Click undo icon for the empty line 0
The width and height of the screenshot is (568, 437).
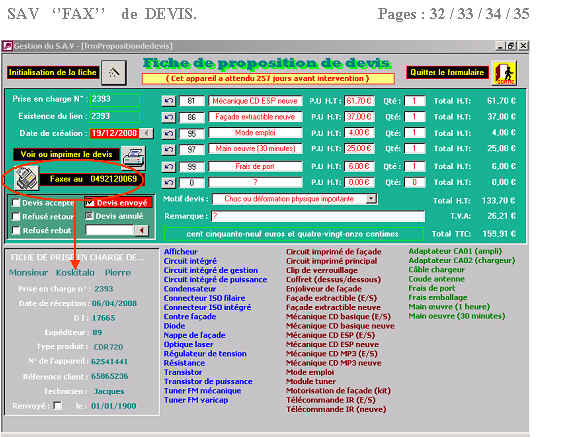pos(168,183)
